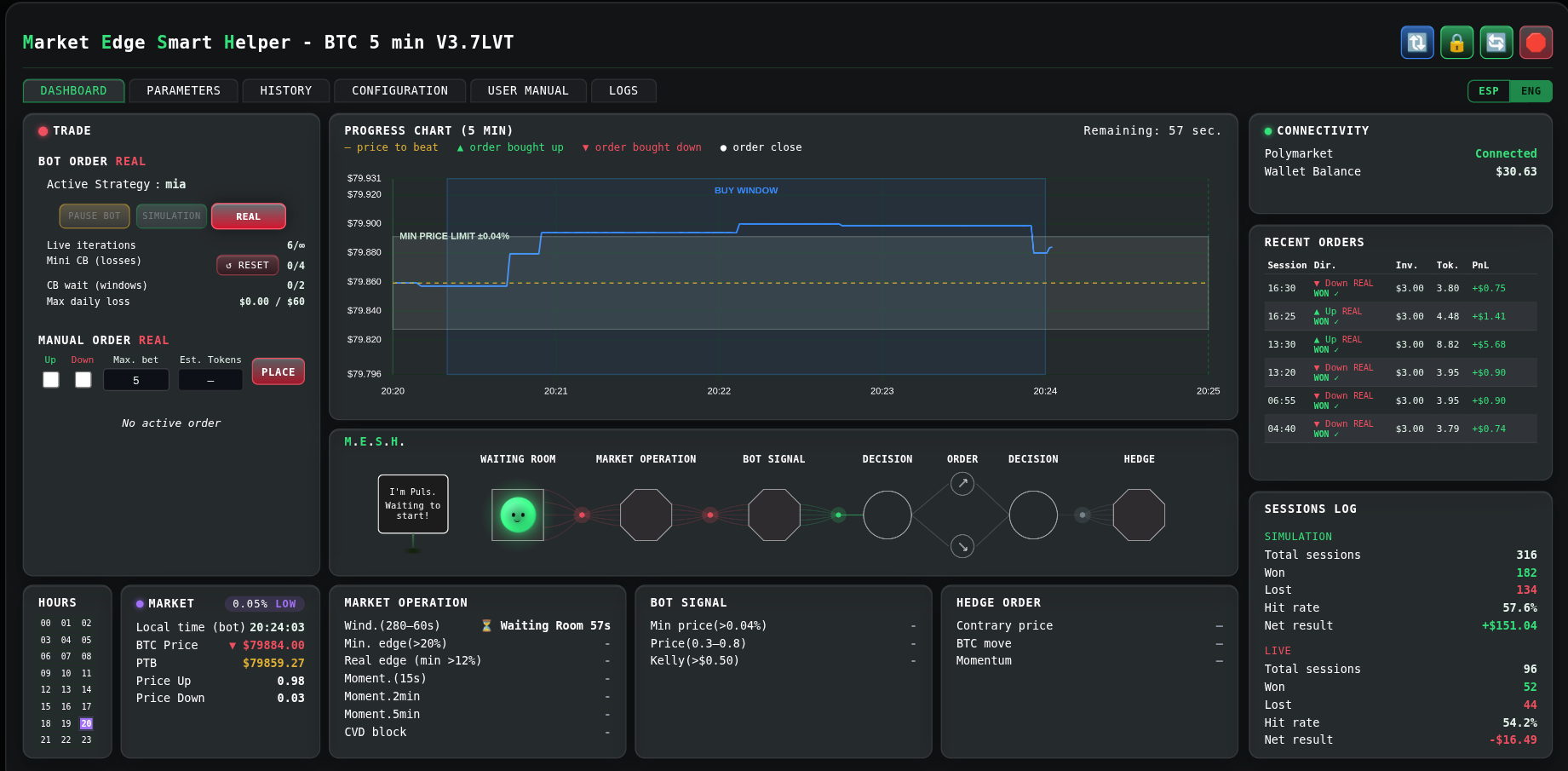Click the up-arrow Order node

[962, 483]
